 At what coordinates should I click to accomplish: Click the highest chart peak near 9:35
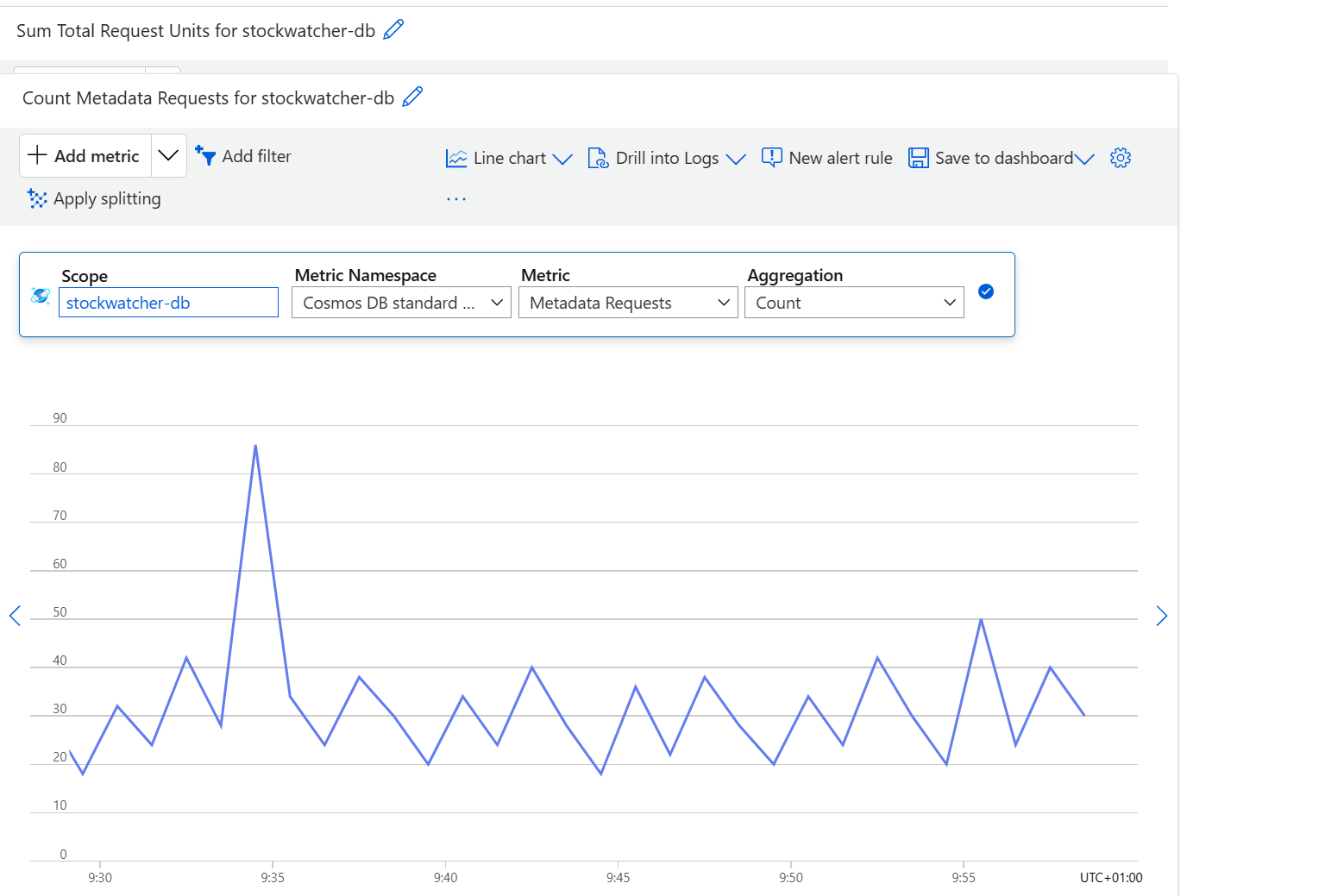[x=255, y=446]
